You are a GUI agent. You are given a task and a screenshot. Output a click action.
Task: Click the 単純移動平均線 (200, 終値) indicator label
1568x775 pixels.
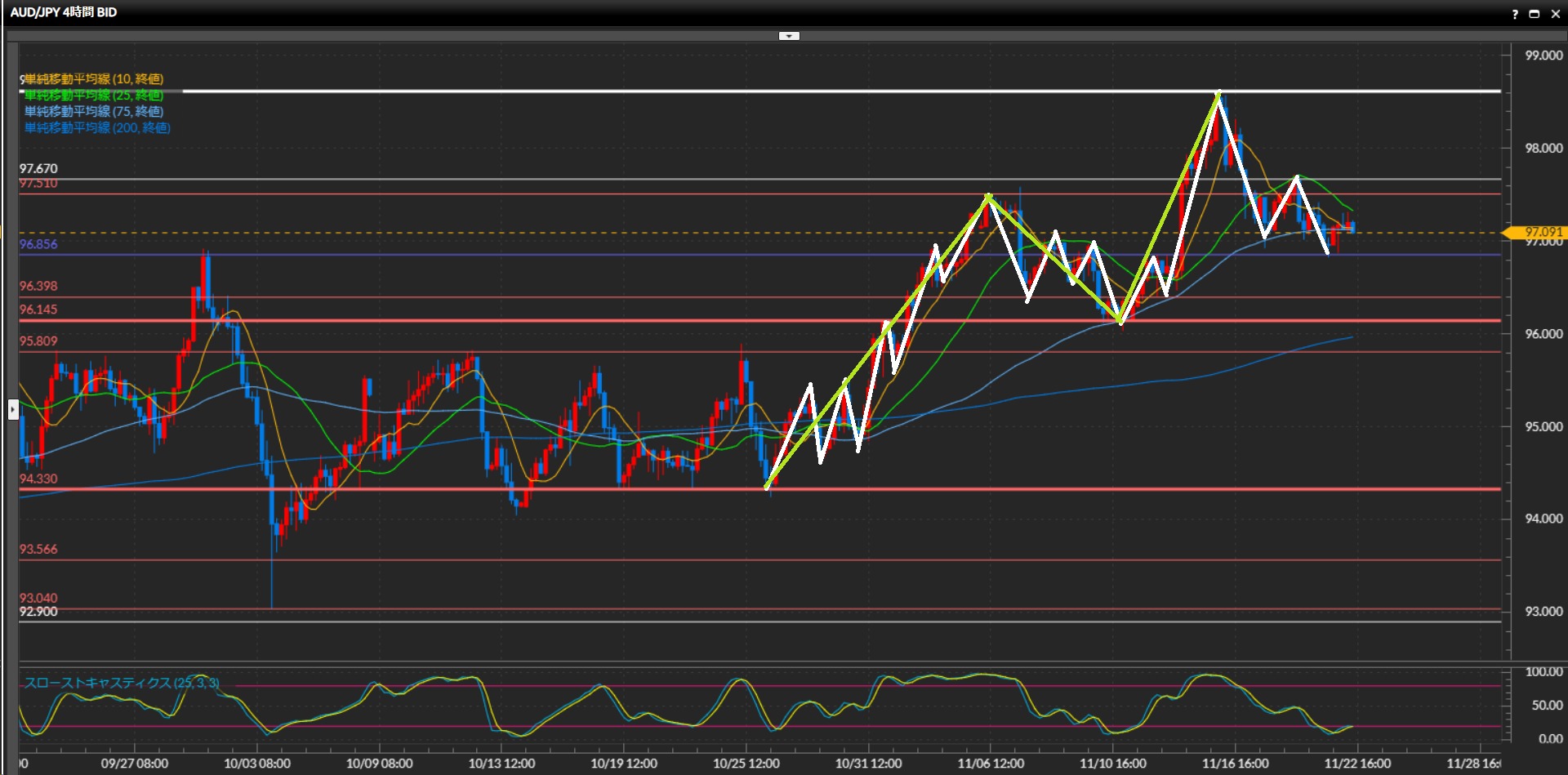point(97,128)
